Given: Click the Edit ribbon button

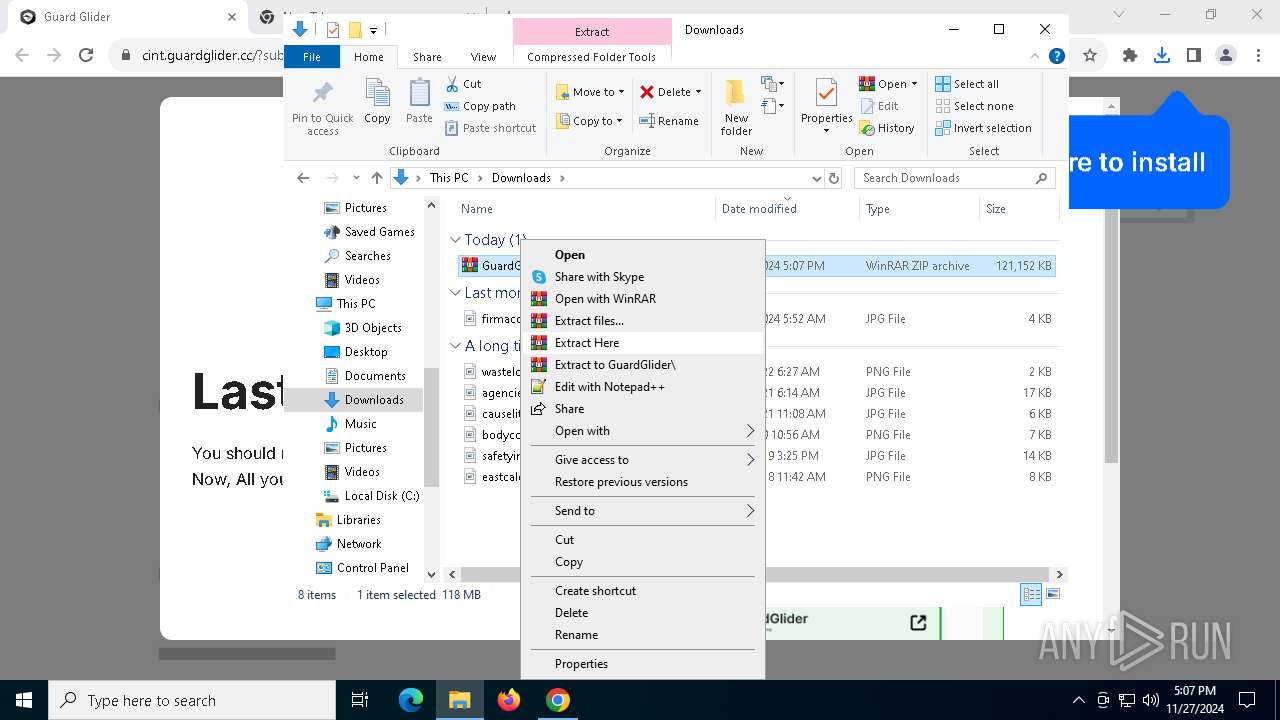Looking at the screenshot, I should pos(878,106).
